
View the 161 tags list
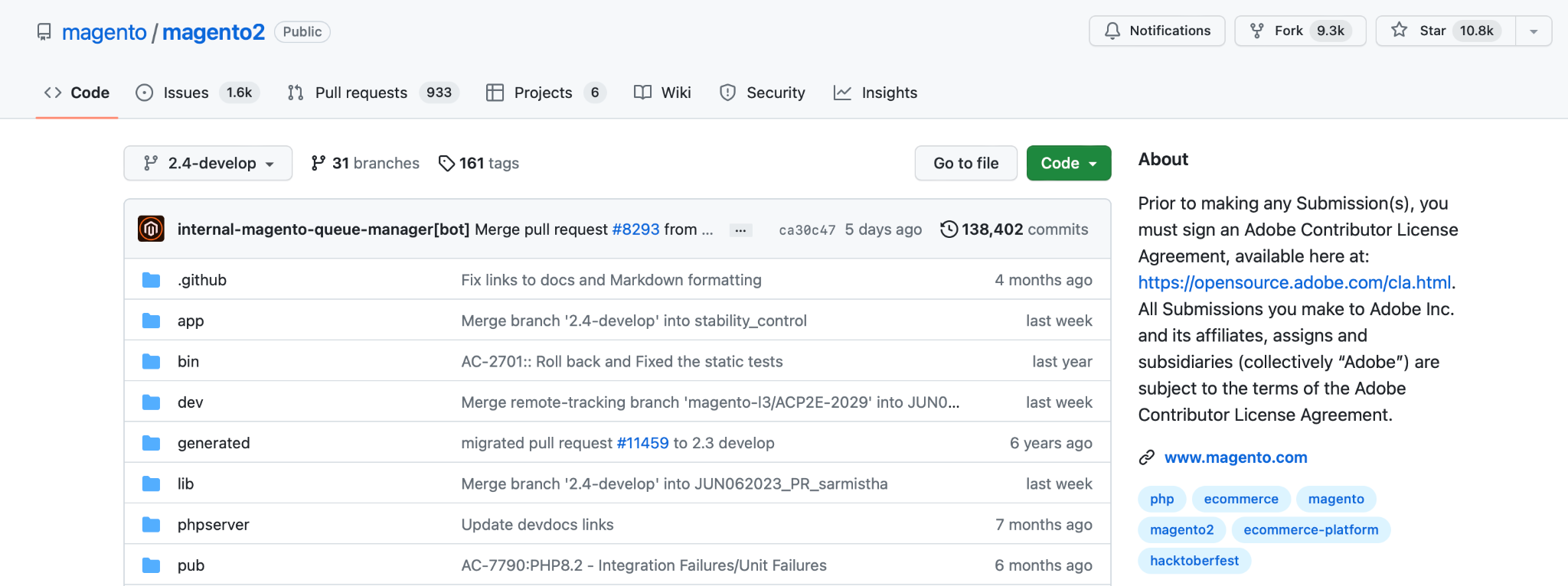pos(479,163)
